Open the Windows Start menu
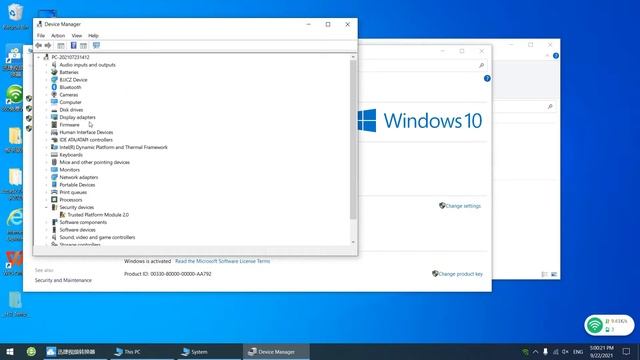Screen dimensions: 640x360 pos(10,352)
